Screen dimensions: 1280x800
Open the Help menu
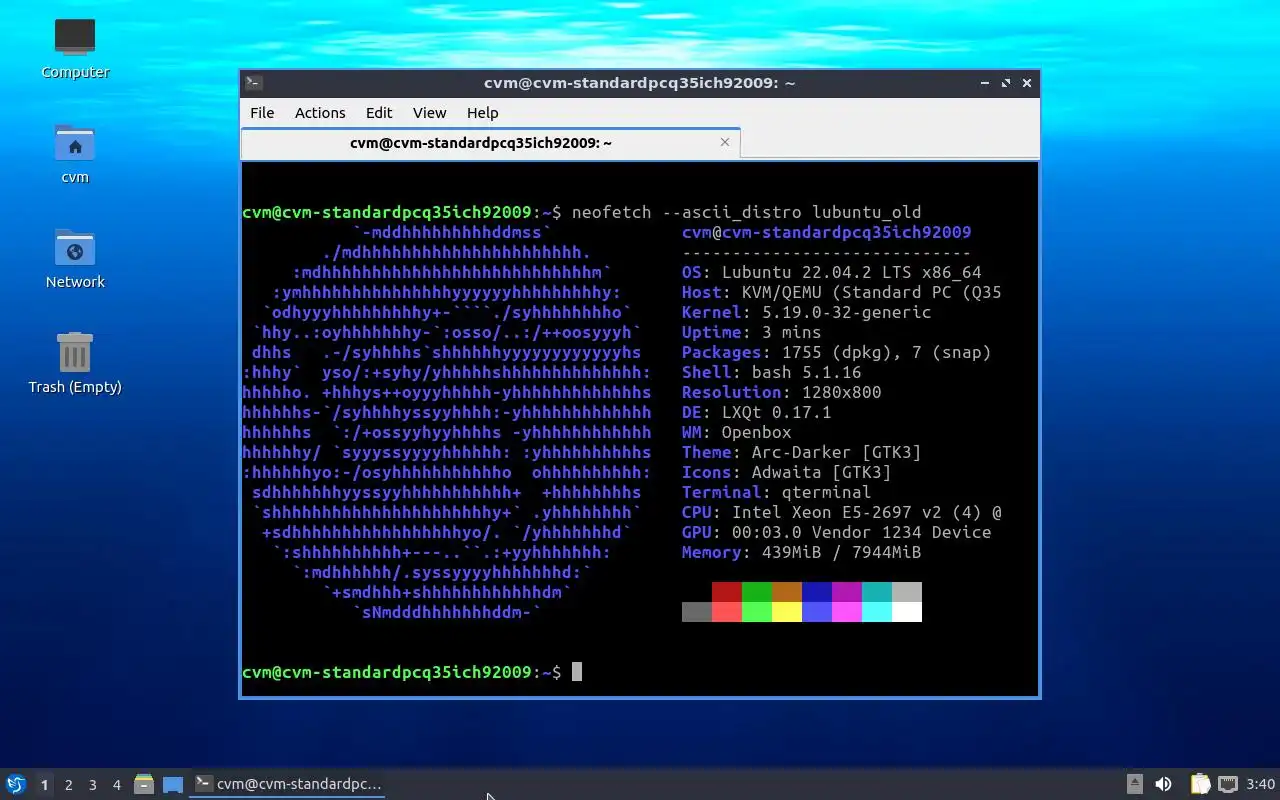[482, 113]
